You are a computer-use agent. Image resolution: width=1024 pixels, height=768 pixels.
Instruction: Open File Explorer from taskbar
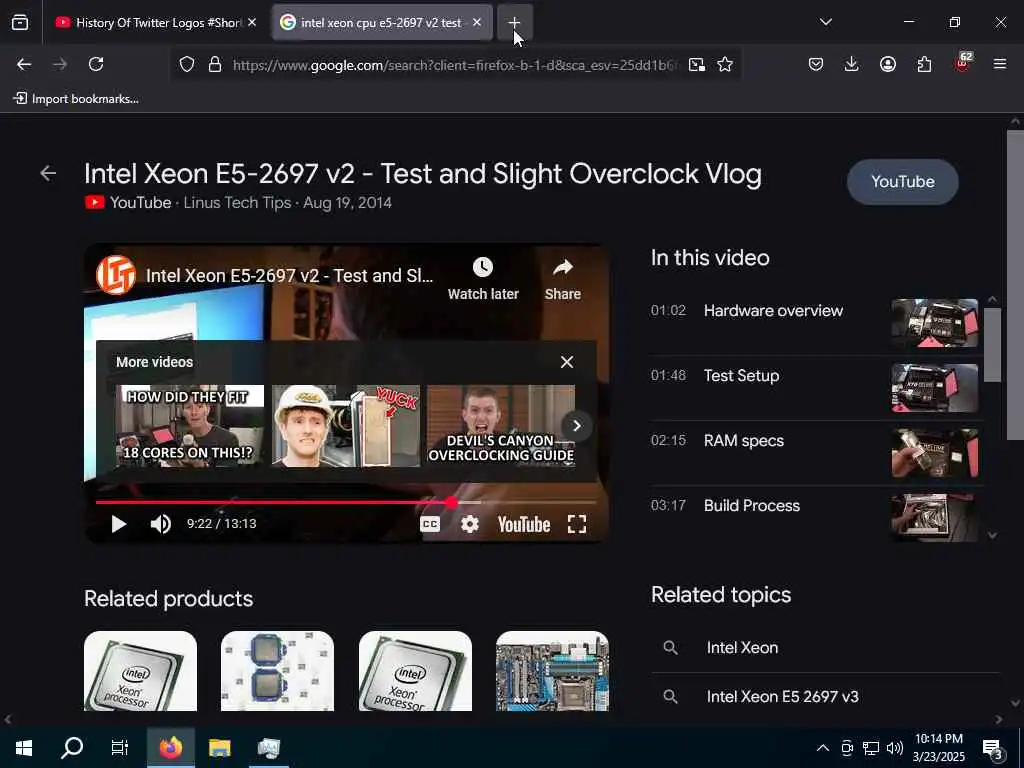219,748
